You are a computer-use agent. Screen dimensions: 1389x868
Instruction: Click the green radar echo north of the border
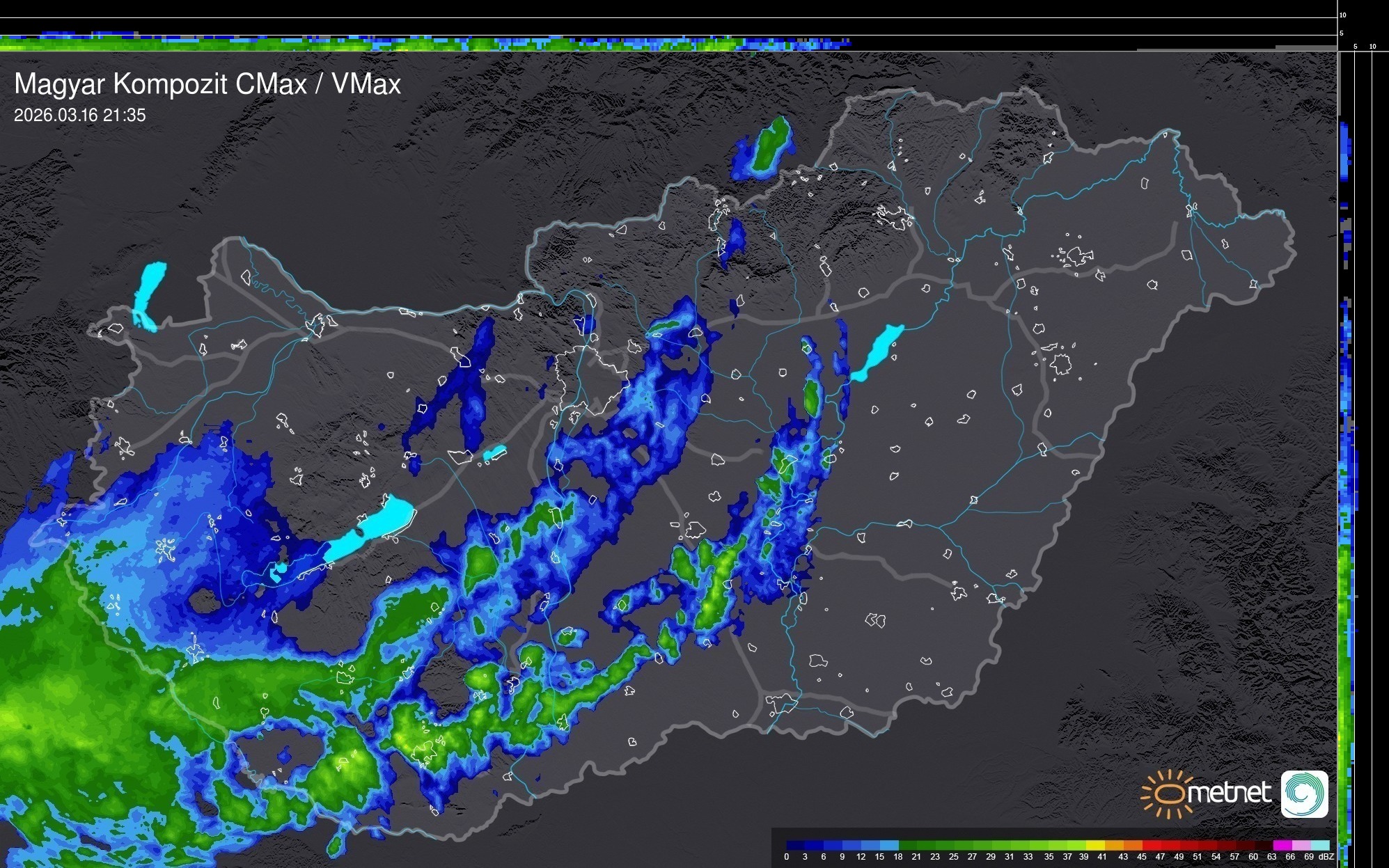click(x=769, y=144)
